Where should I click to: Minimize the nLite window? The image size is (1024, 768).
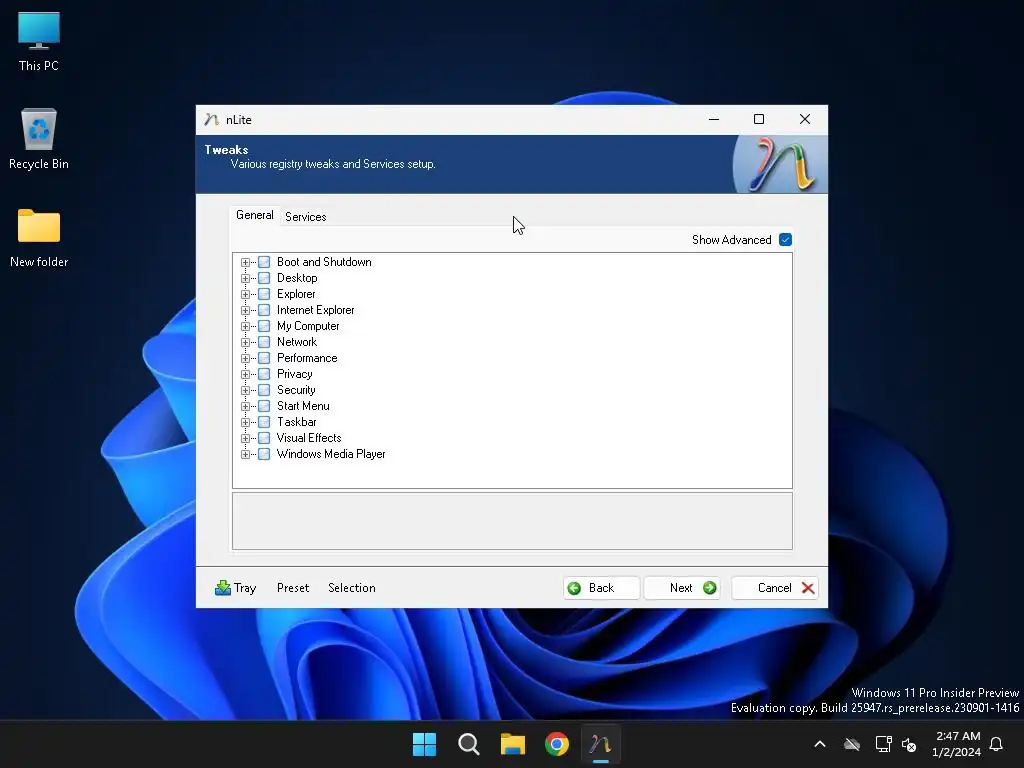[714, 119]
